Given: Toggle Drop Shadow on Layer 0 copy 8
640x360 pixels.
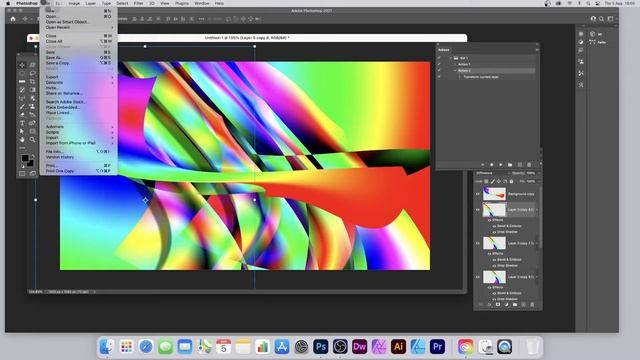Looking at the screenshot, I should [494, 232].
